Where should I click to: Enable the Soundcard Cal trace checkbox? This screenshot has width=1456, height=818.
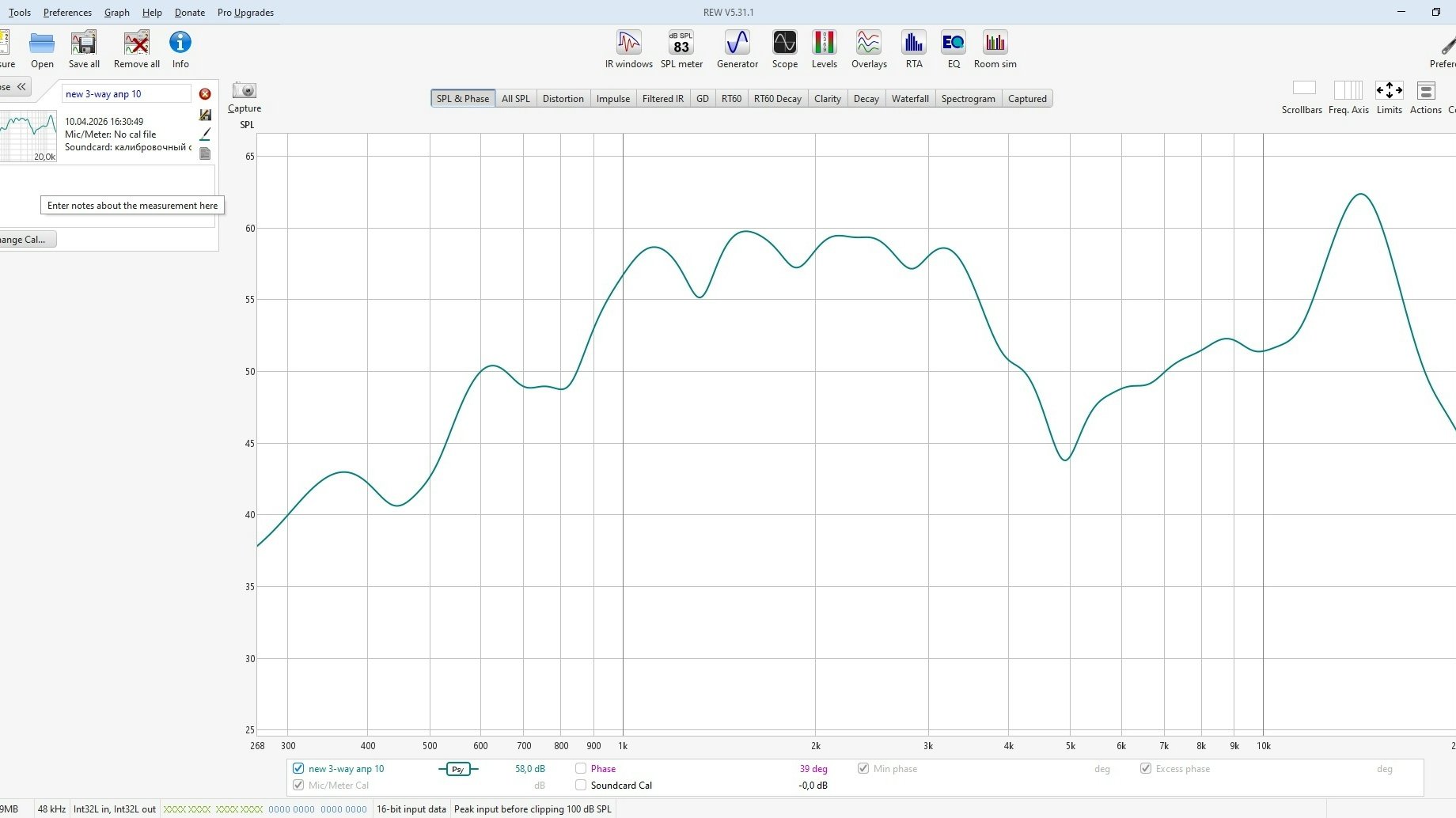click(x=581, y=785)
